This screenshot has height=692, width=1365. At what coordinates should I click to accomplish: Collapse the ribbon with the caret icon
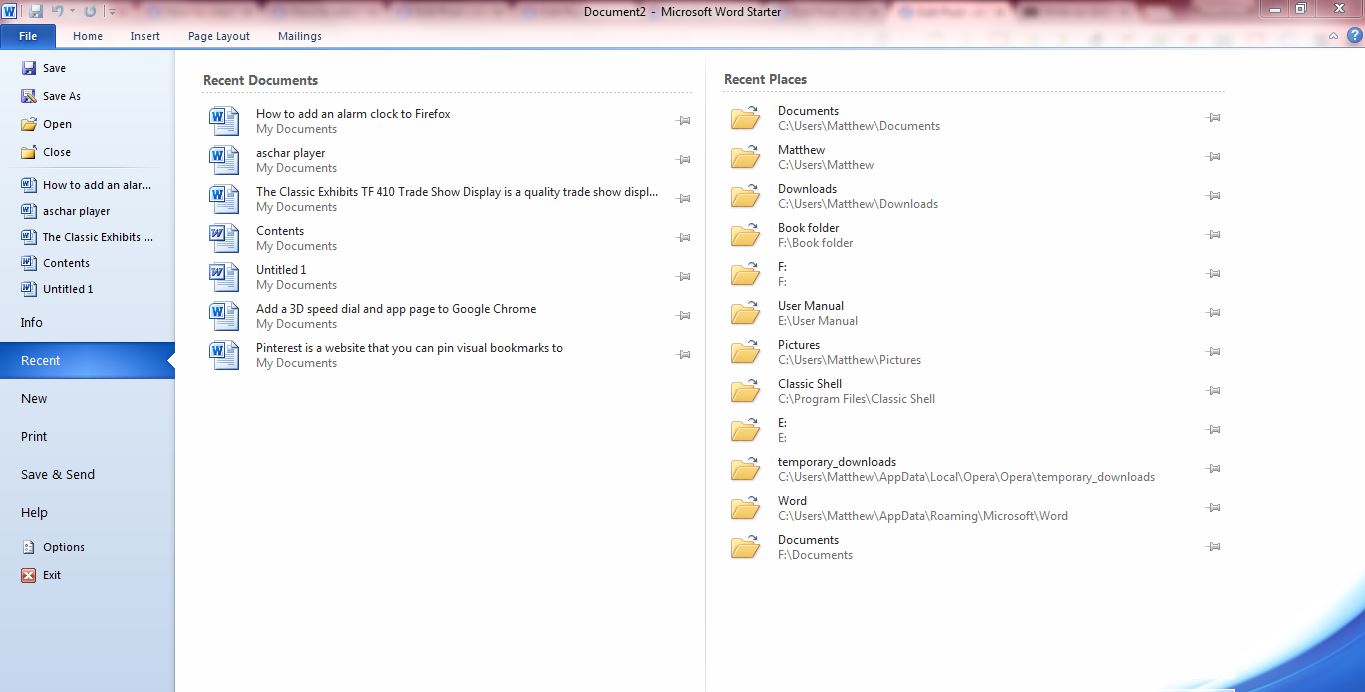pyautogui.click(x=1334, y=35)
